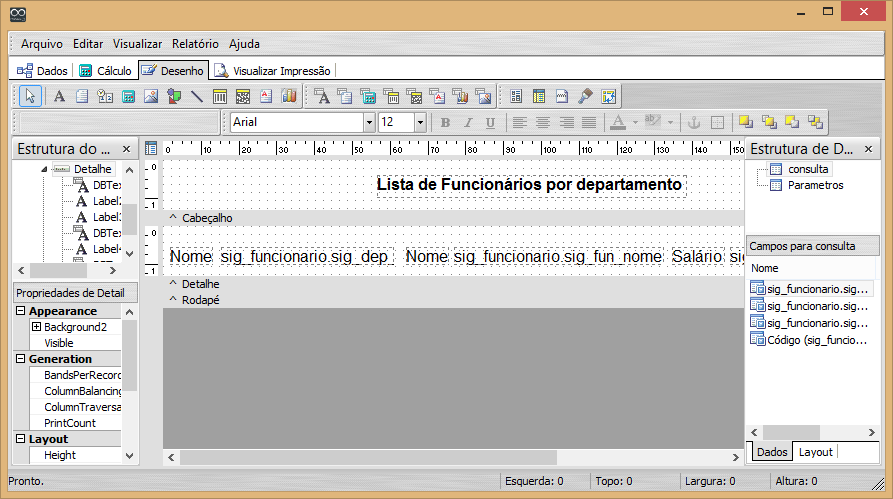Toggle Underline text formatting
893x499 pixels.
coord(490,122)
